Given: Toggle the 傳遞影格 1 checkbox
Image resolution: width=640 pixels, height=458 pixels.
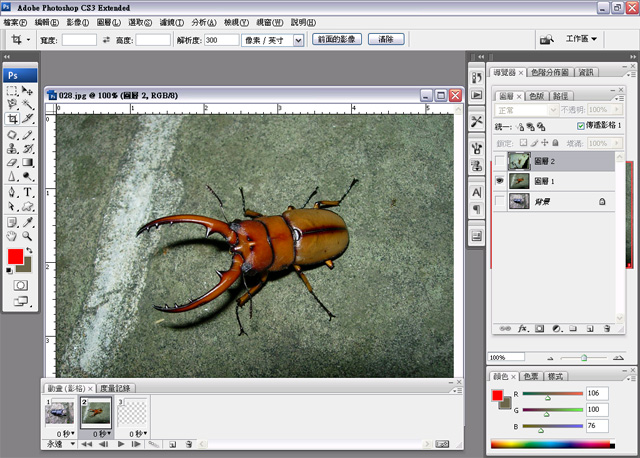Looking at the screenshot, I should click(x=582, y=127).
